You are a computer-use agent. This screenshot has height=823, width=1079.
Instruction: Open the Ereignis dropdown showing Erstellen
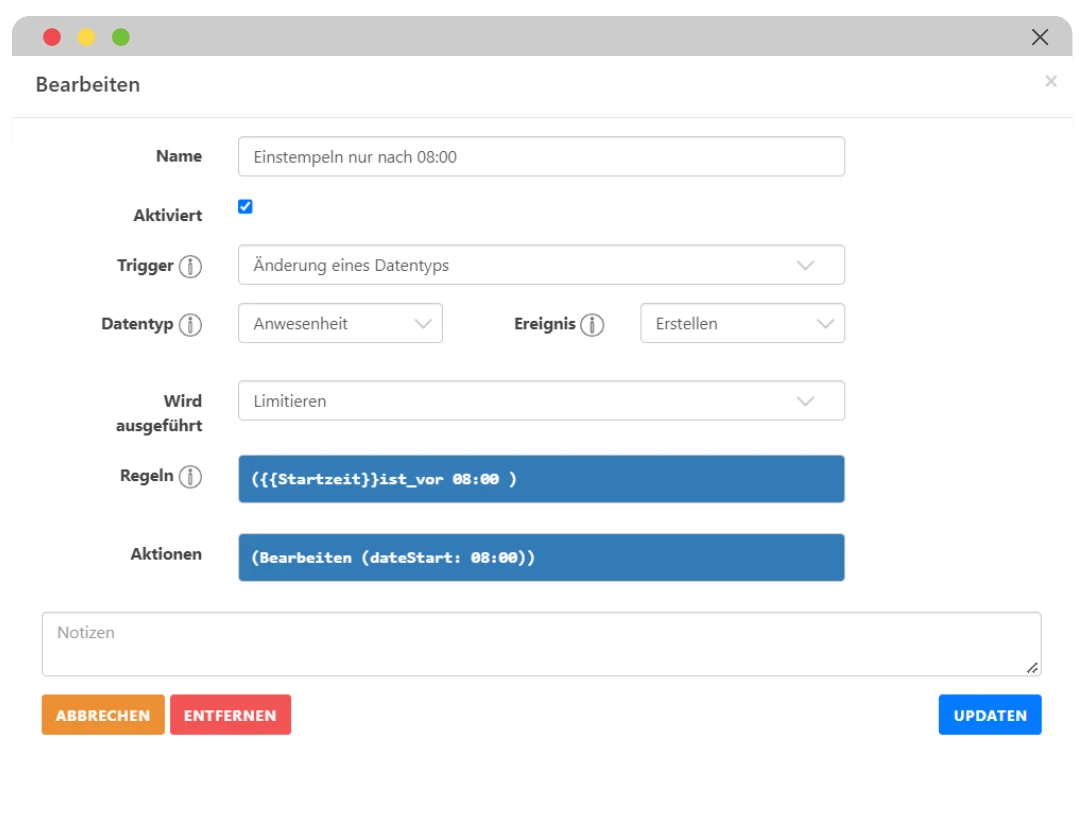coord(742,322)
